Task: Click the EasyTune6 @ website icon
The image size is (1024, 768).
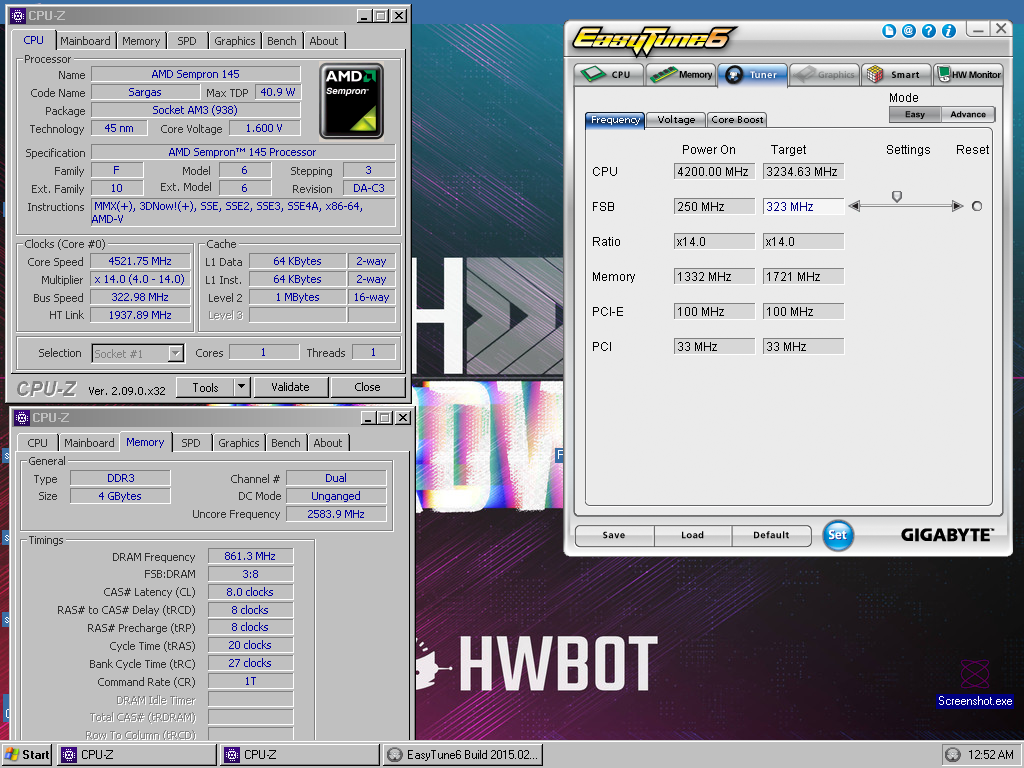Action: [908, 31]
